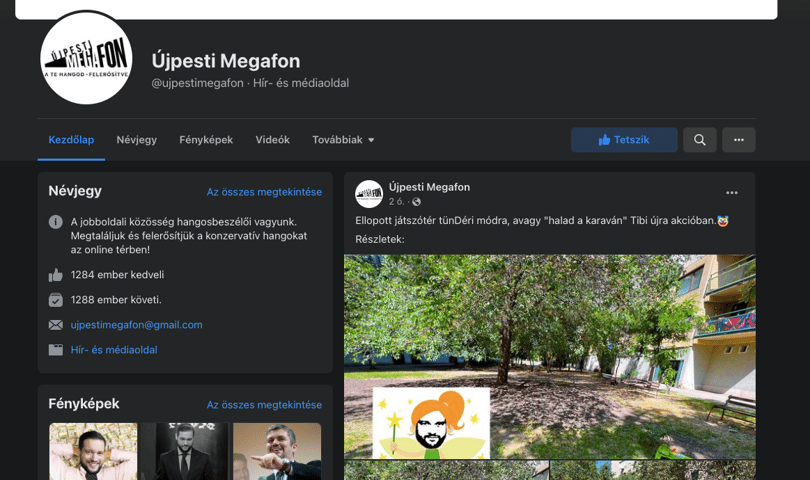
Task: Select the Videók tab
Action: tap(273, 140)
